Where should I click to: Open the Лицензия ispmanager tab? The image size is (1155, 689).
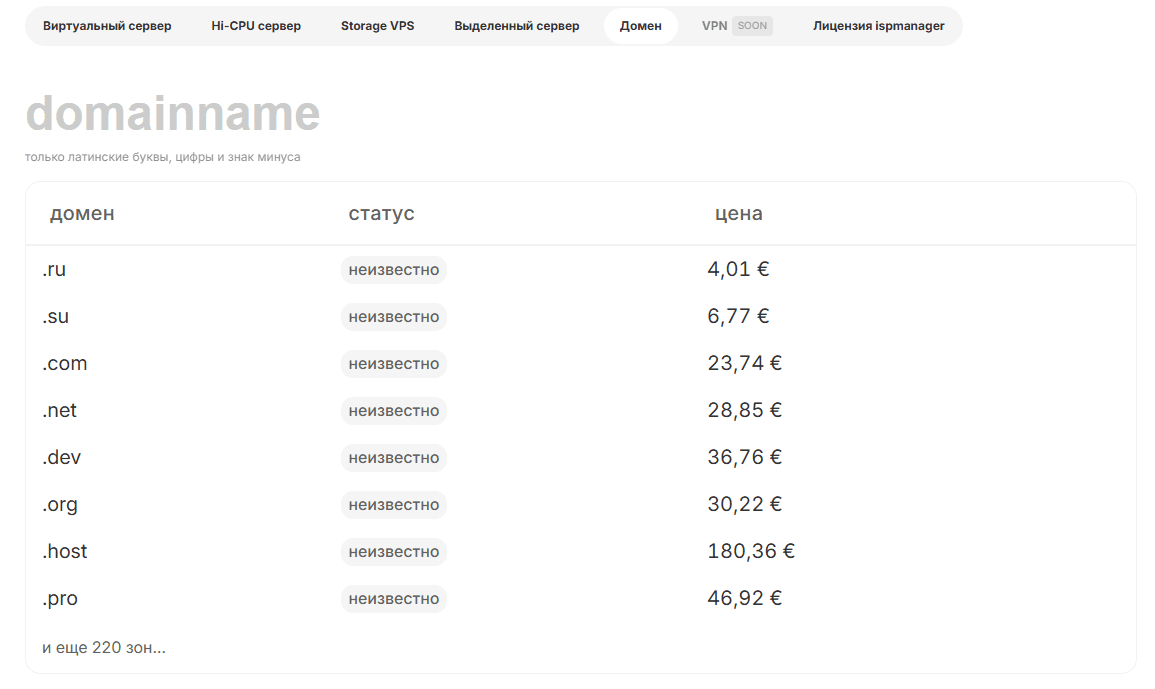pyautogui.click(x=878, y=26)
